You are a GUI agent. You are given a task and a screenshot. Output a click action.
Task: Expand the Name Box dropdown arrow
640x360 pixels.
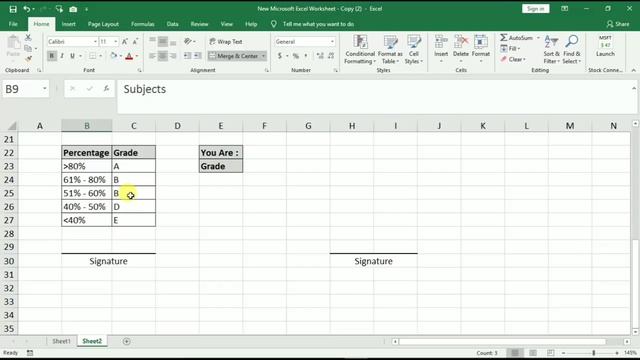(x=44, y=89)
